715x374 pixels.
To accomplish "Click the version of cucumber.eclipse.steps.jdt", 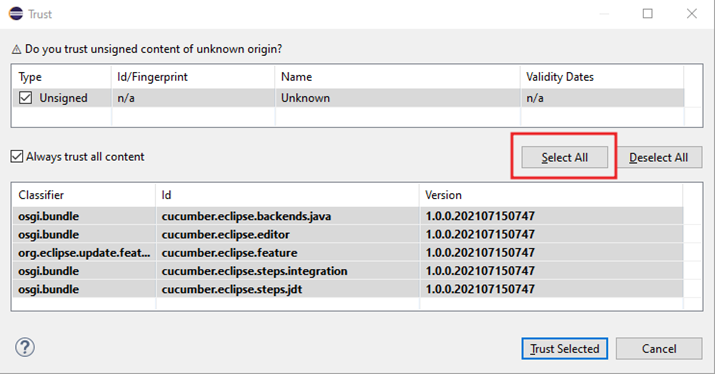I will click(x=480, y=289).
